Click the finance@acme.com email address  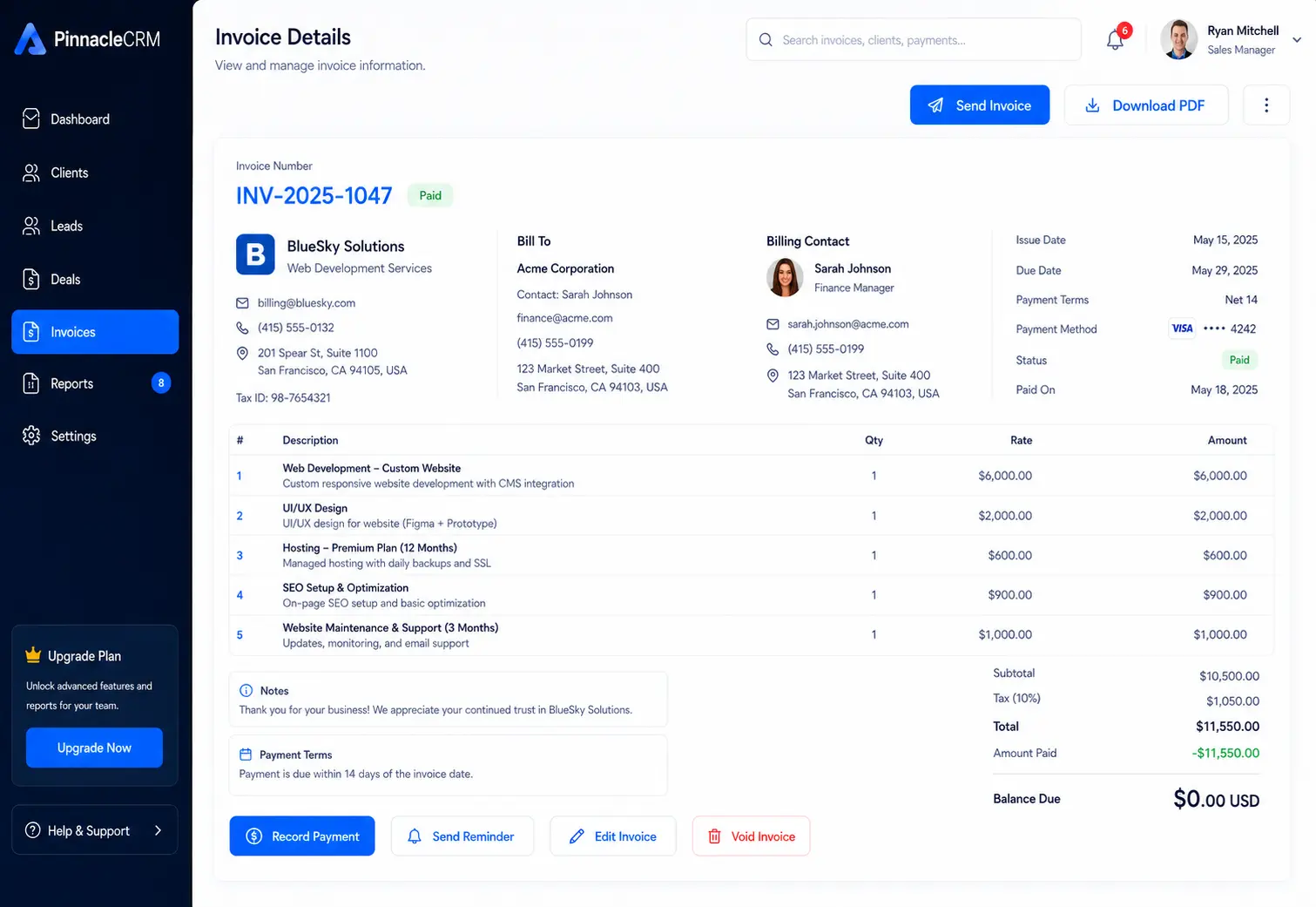click(x=564, y=318)
